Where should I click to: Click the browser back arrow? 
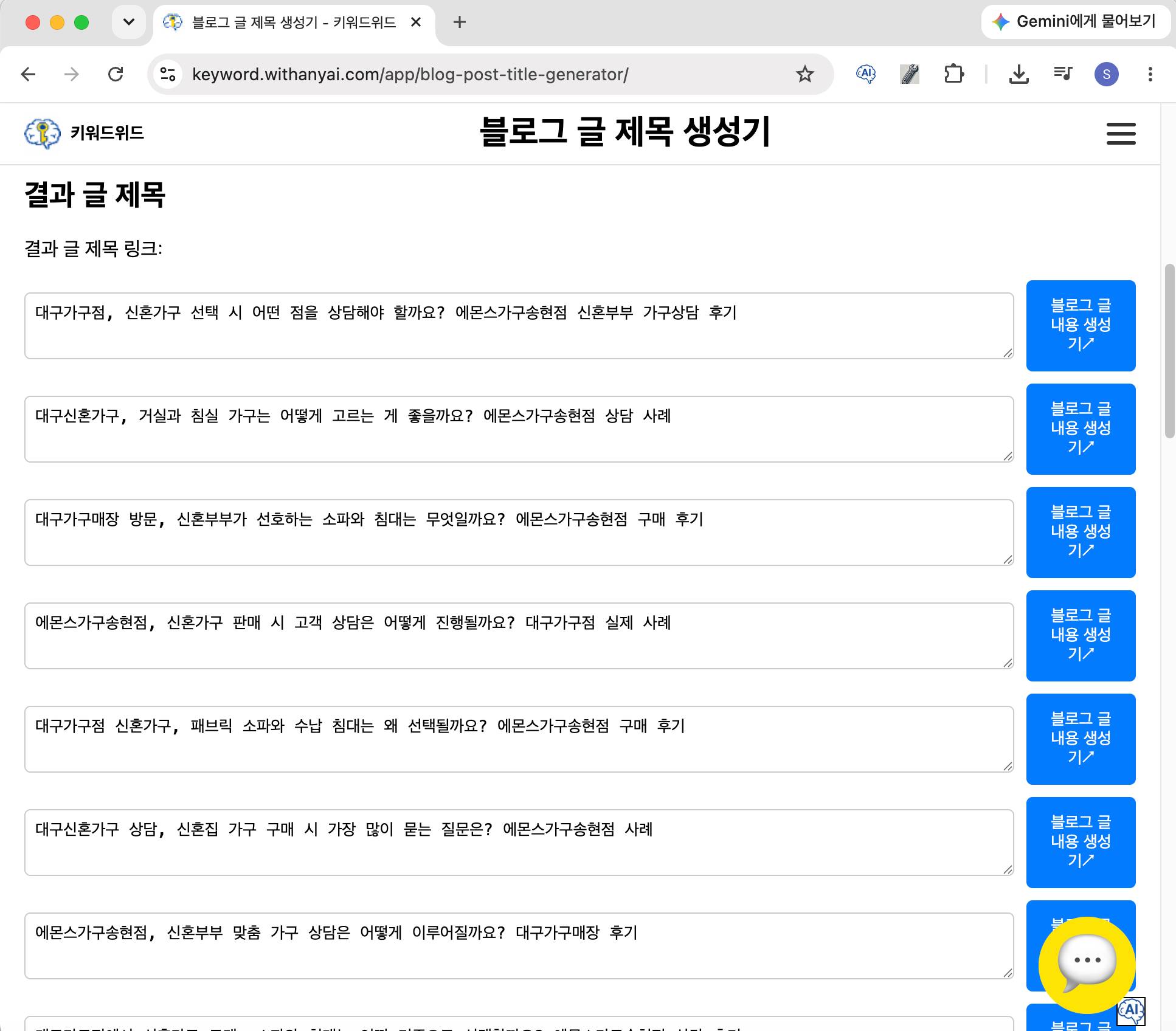click(x=29, y=74)
